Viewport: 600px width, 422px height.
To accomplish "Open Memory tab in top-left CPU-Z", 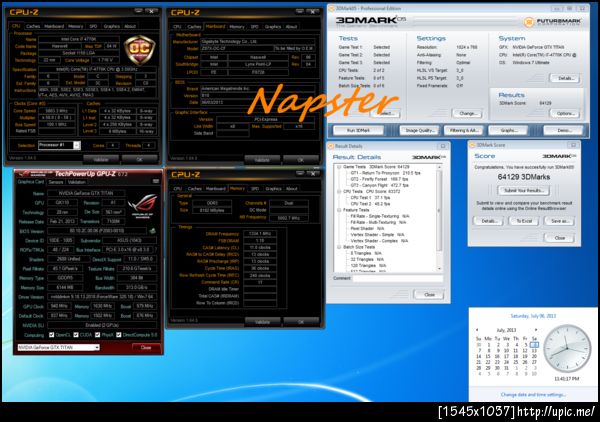I will point(75,26).
